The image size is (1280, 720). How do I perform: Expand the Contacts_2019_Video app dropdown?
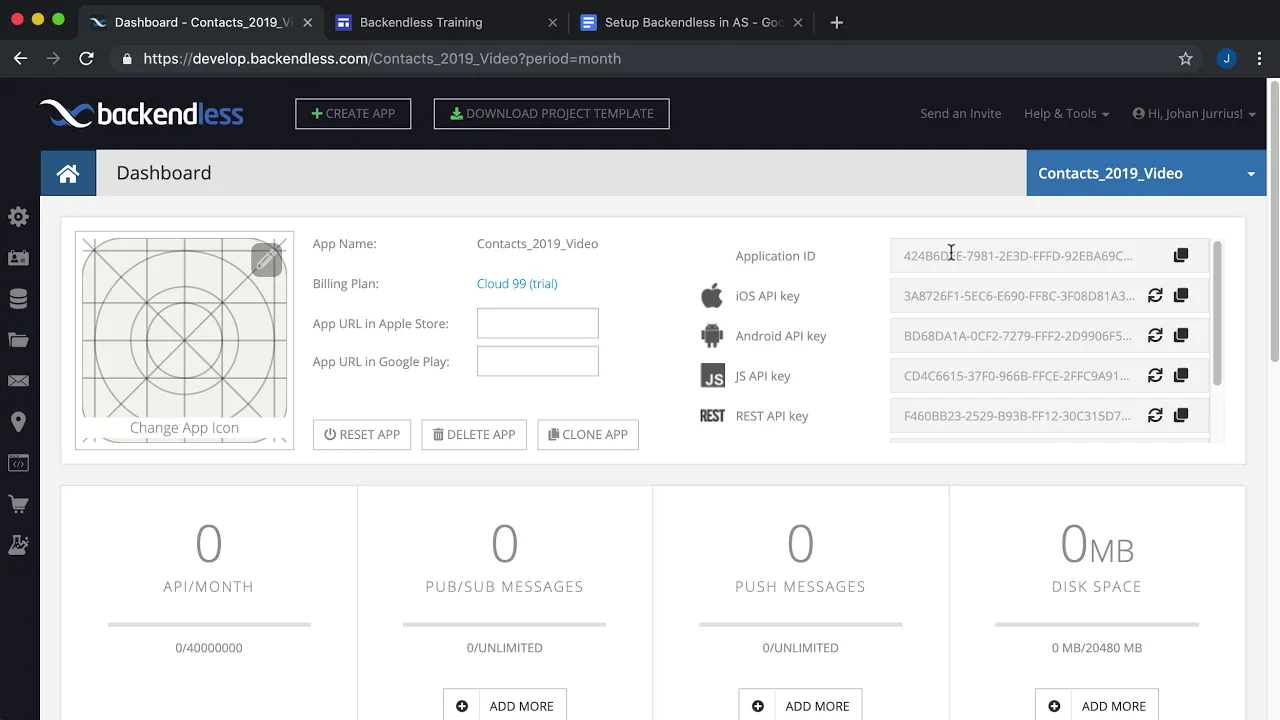point(1146,173)
